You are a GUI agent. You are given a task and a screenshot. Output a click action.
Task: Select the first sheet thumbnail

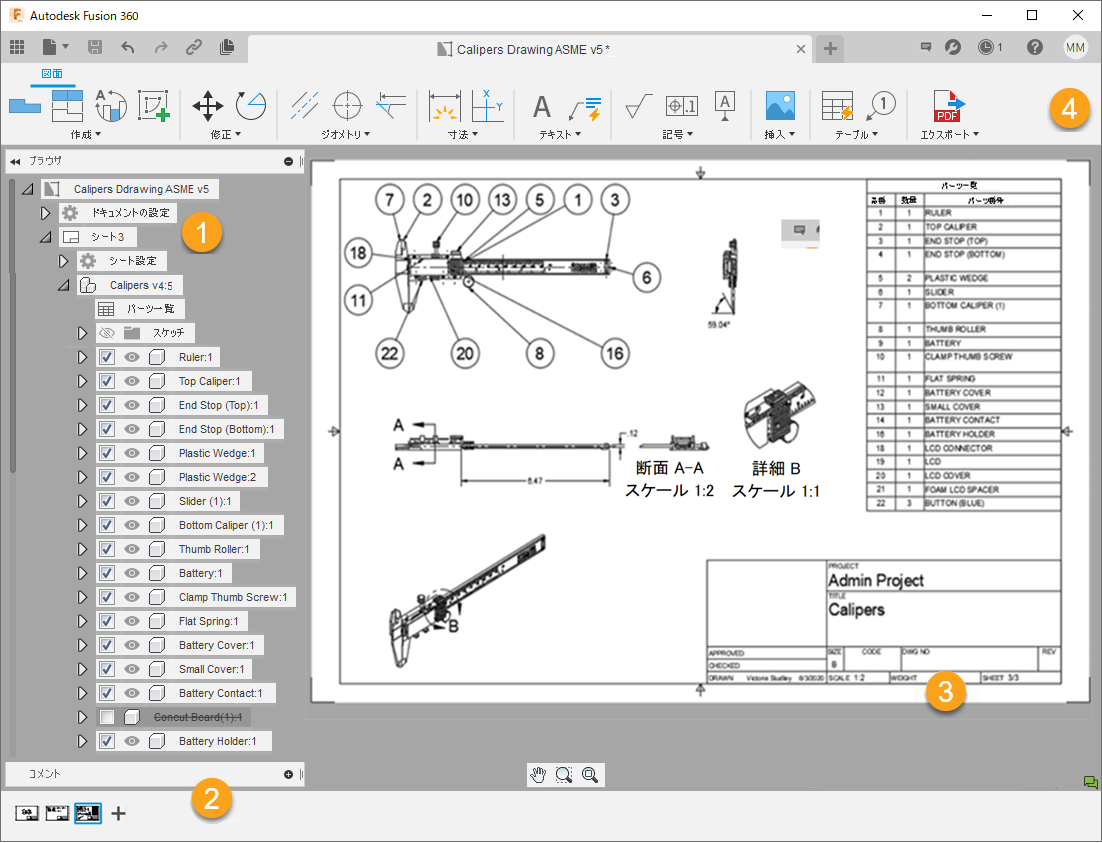pyautogui.click(x=27, y=813)
